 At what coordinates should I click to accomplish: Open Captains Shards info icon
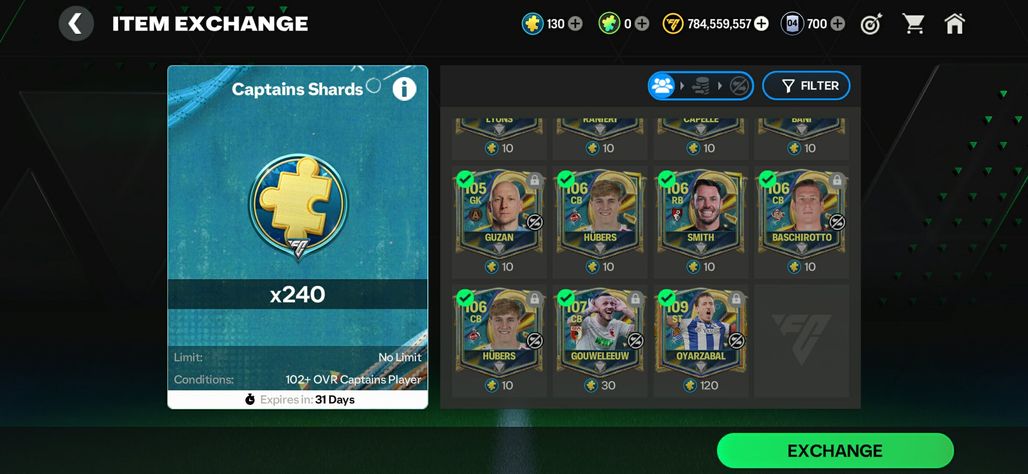[405, 88]
